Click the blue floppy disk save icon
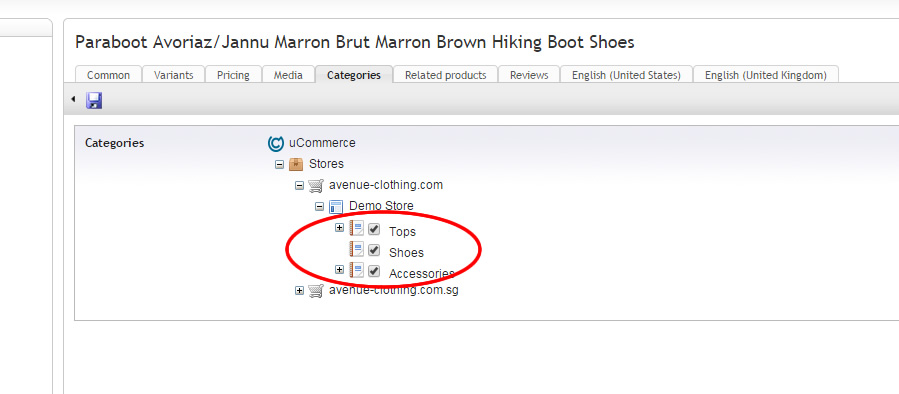899x394 pixels. pos(94,100)
